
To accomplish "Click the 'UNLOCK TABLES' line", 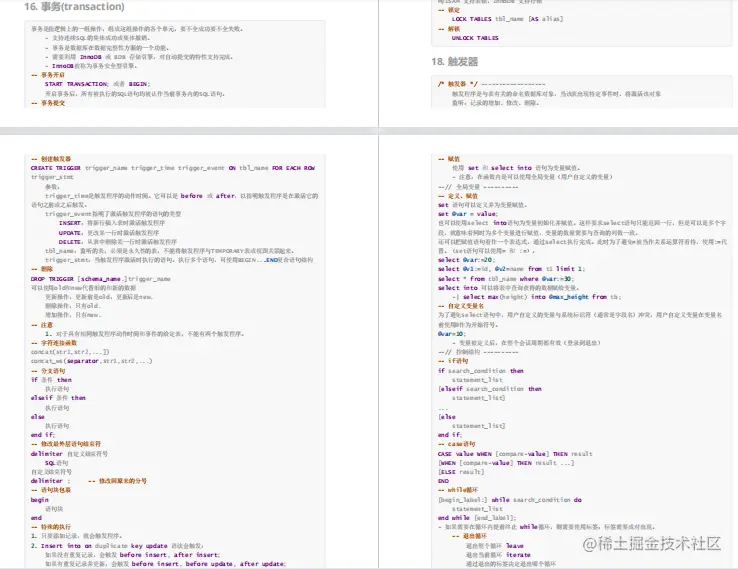I will (x=475, y=38).
